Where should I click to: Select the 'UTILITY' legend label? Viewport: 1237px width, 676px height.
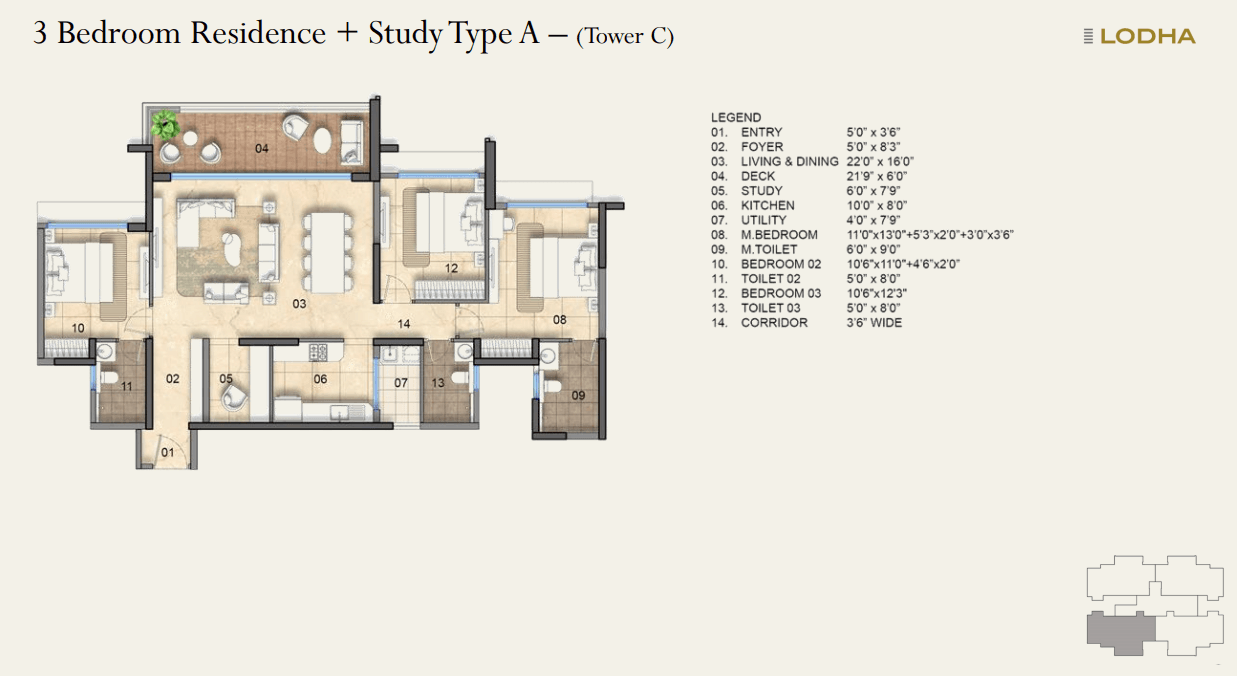(x=764, y=220)
